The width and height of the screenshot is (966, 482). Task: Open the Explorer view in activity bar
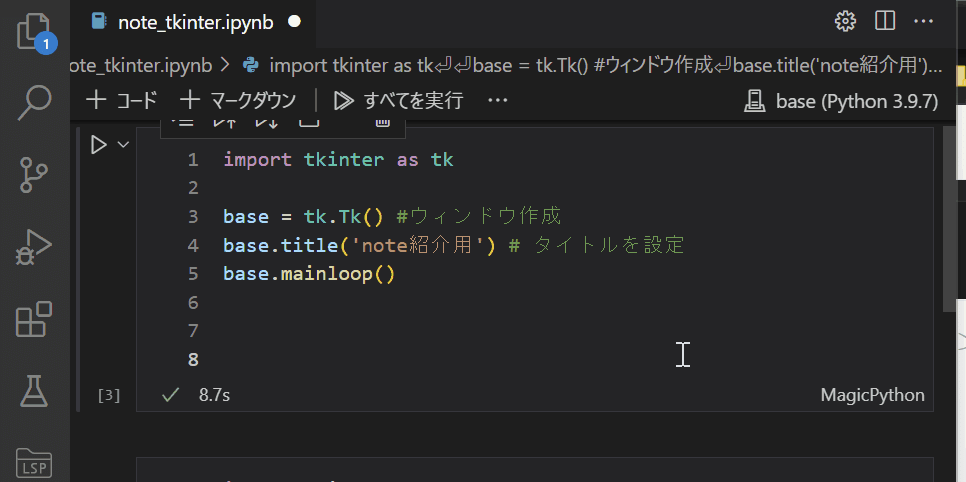33,30
